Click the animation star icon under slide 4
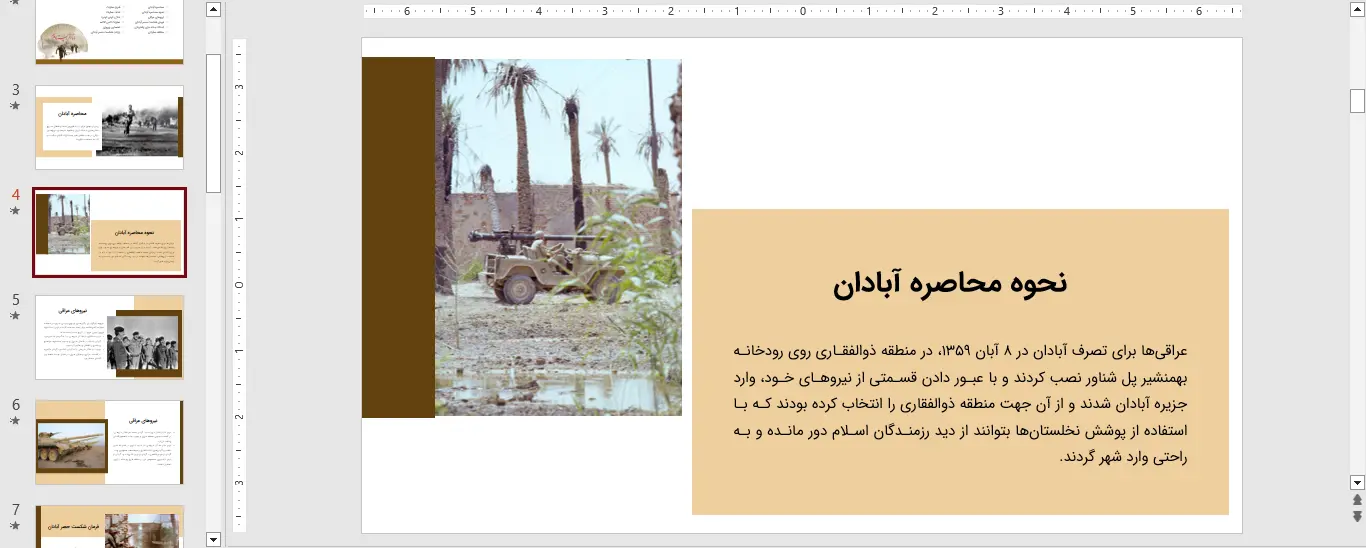 click(16, 211)
